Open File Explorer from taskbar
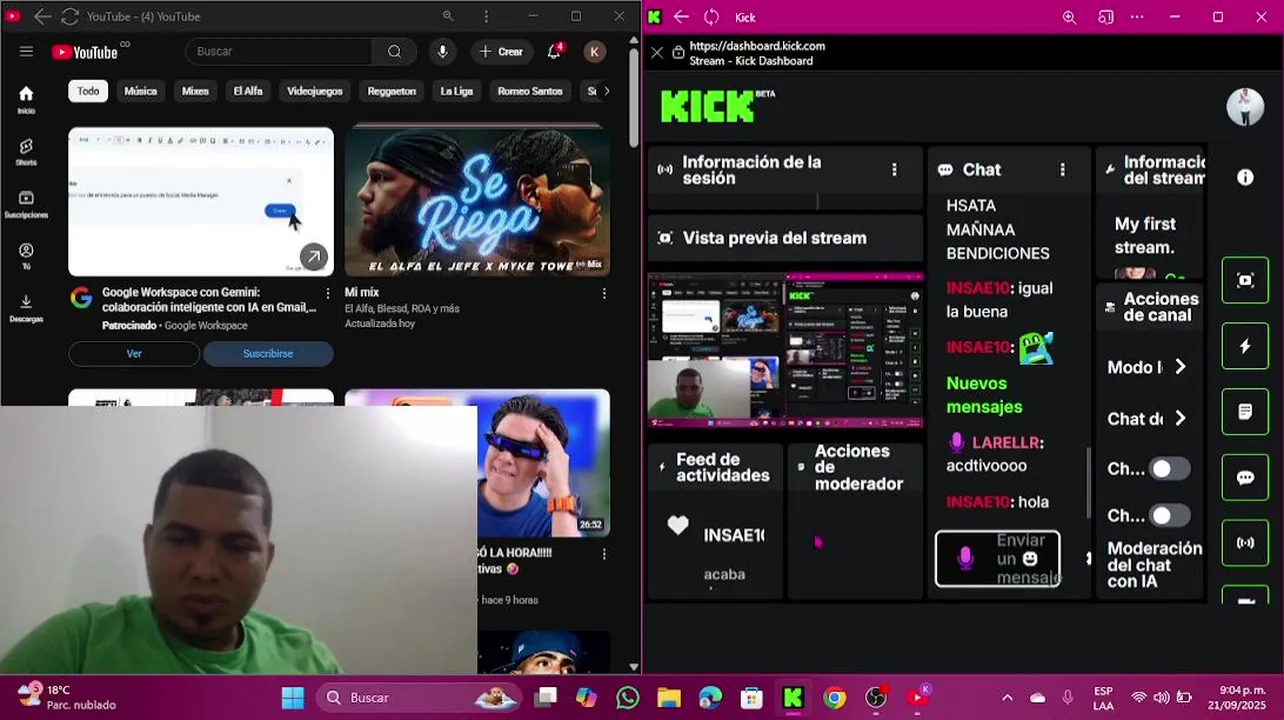The width and height of the screenshot is (1284, 720). pos(669,698)
